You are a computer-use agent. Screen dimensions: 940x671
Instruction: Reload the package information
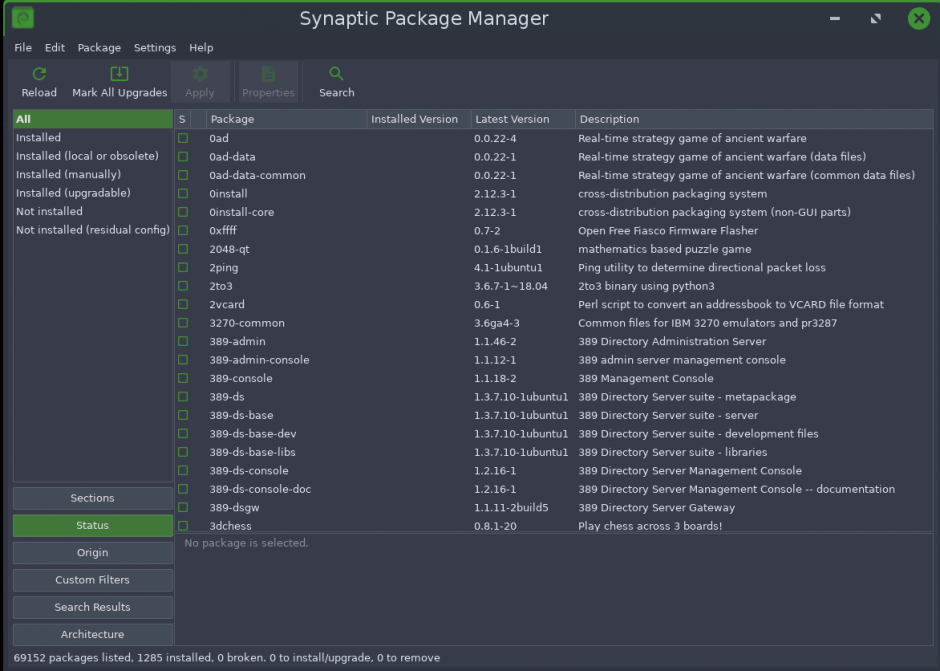click(x=39, y=80)
